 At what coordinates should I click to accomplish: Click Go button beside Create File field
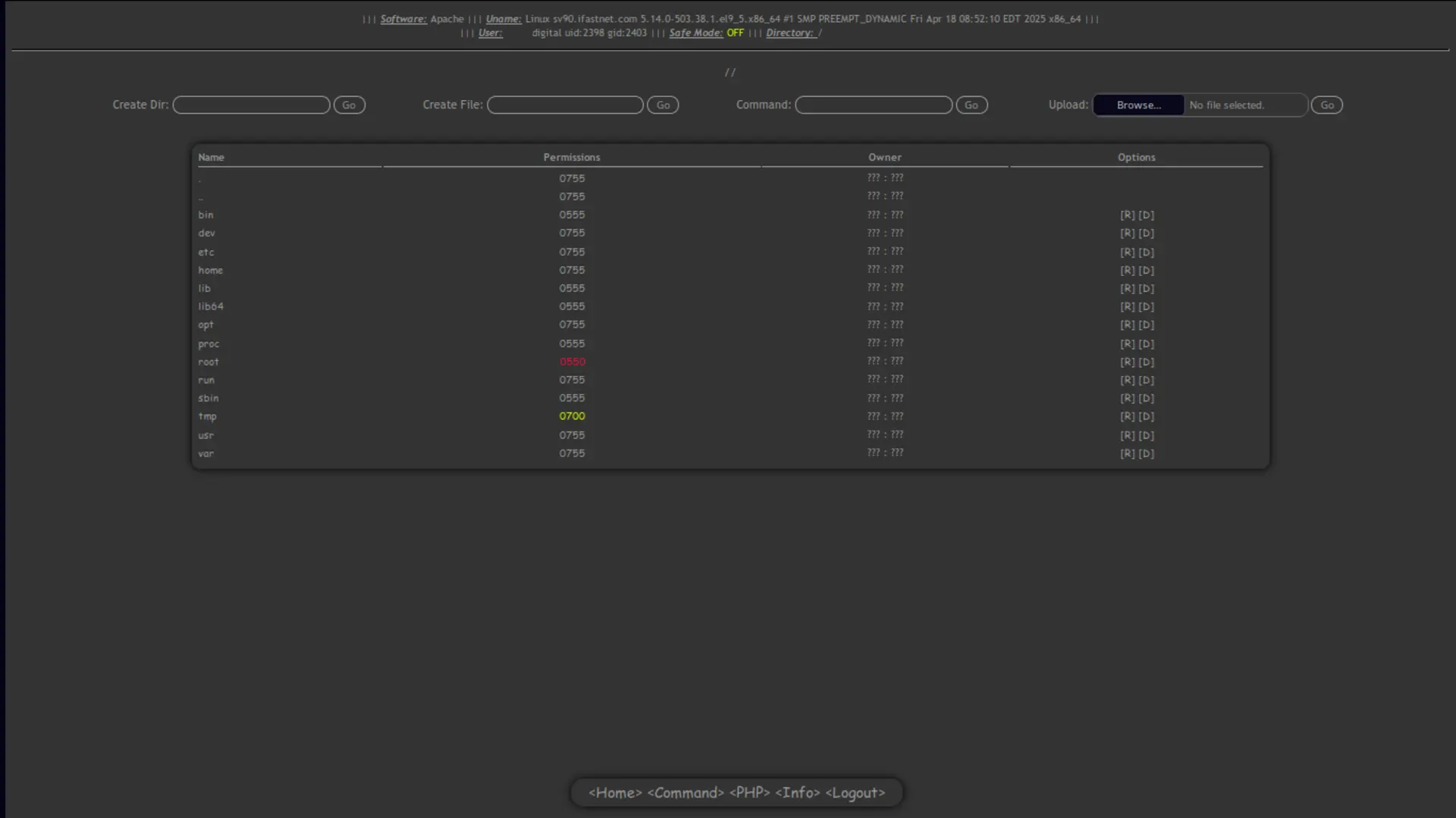[x=663, y=105]
